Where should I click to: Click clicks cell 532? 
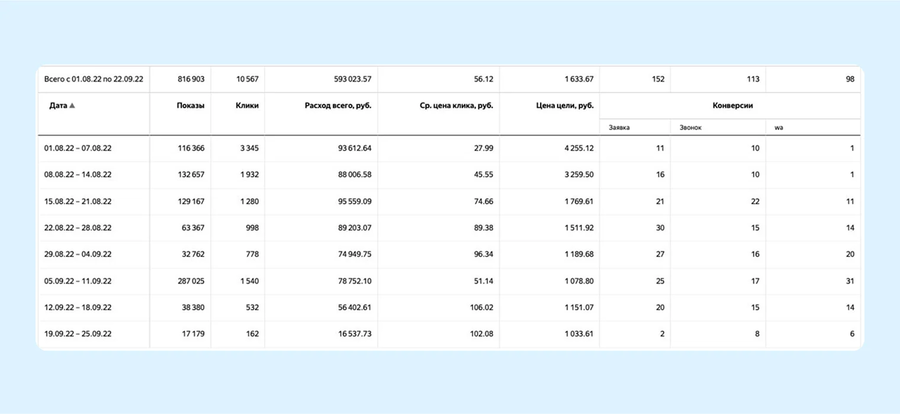(253, 308)
